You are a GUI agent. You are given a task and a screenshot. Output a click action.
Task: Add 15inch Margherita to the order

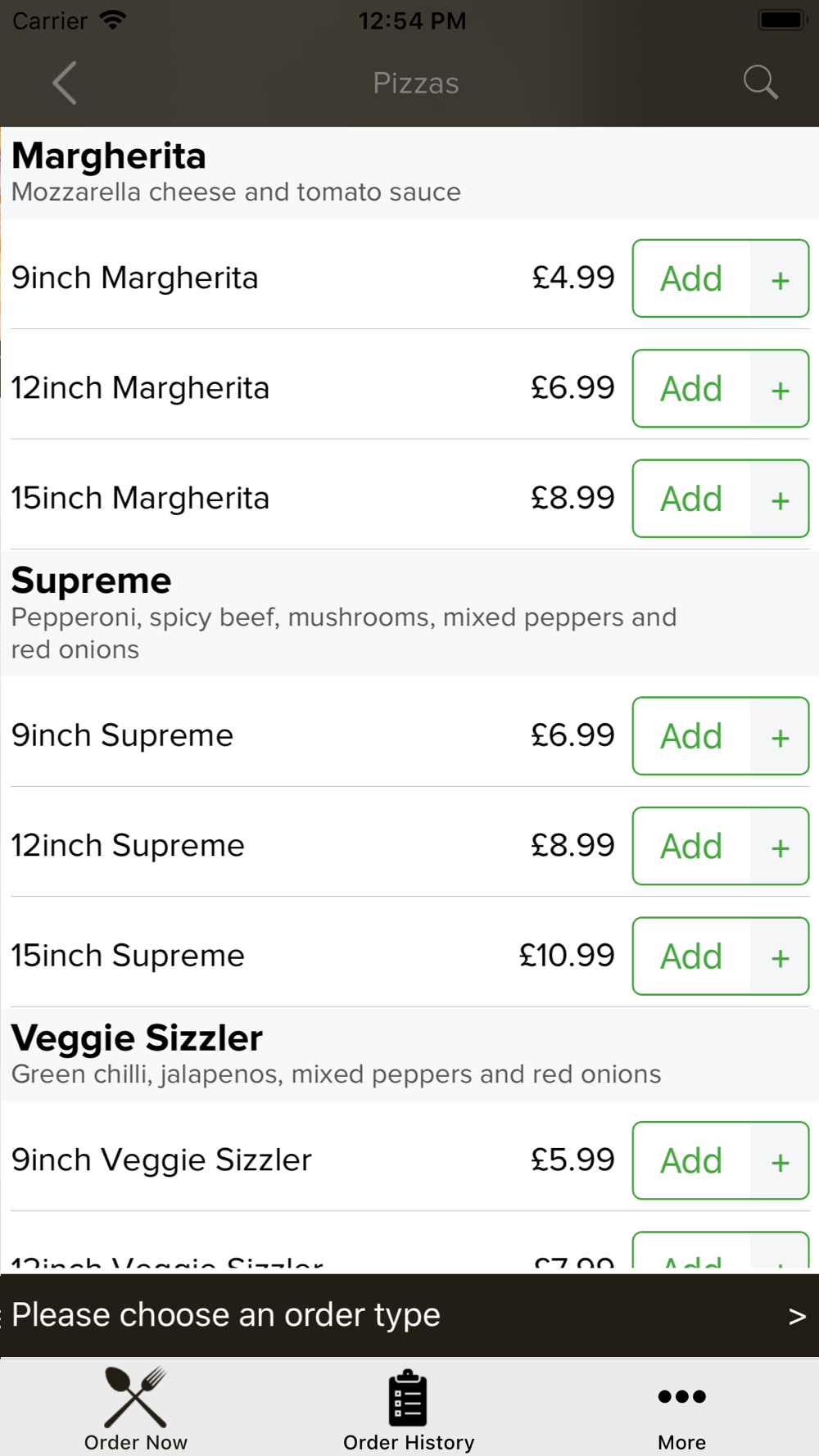pos(691,499)
